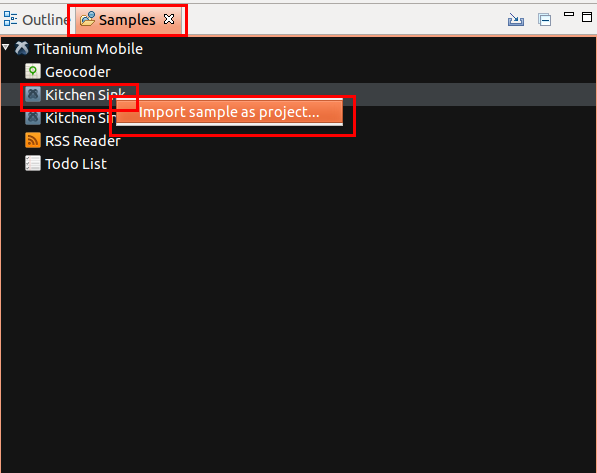
Task: Click the orange RSS Reader feed icon
Action: 33,140
